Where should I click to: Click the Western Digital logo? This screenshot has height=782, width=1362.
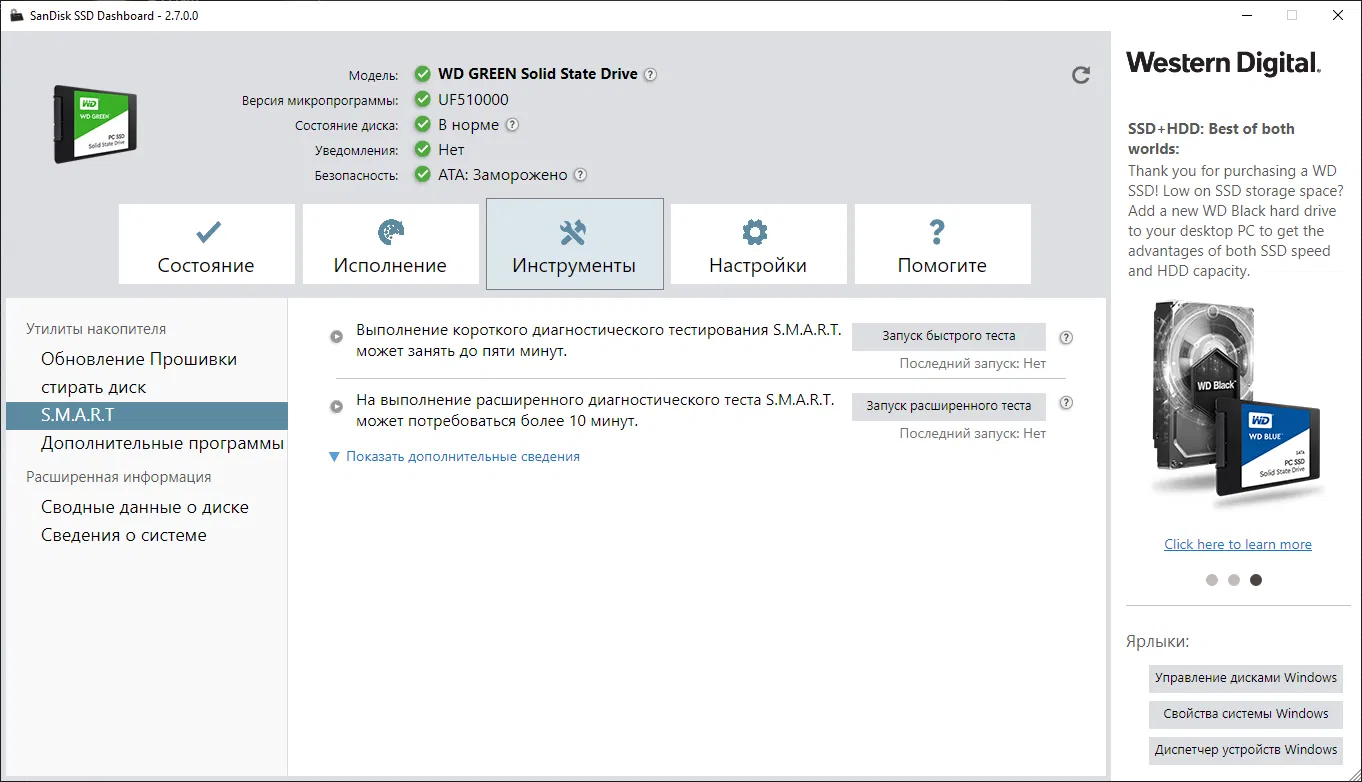(x=1223, y=64)
